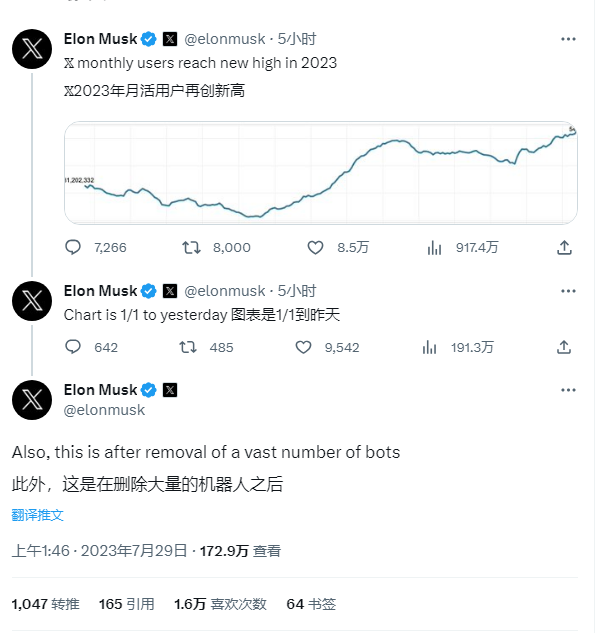
Task: Click the 翻译推文 translate link
Action: (38, 515)
